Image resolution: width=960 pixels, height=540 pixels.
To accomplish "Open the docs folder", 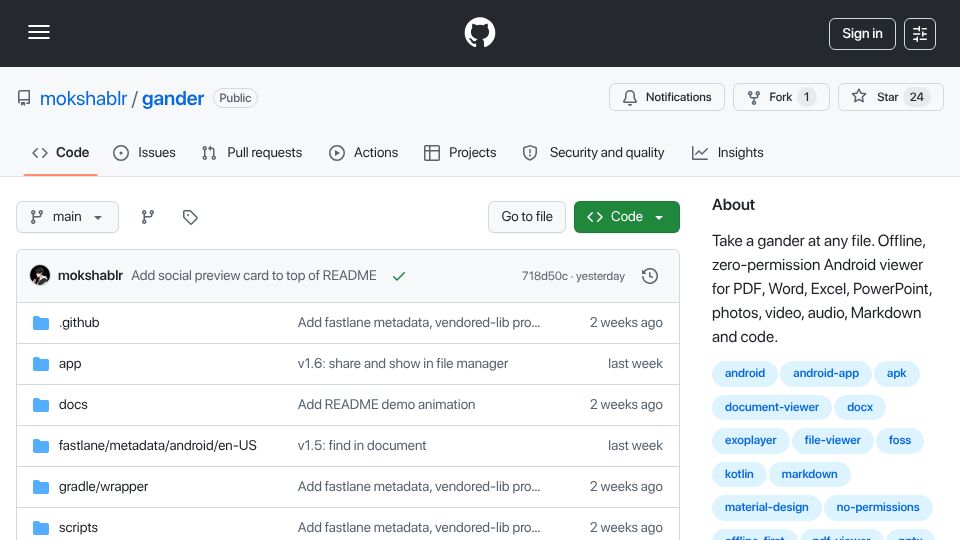I will click(73, 405).
